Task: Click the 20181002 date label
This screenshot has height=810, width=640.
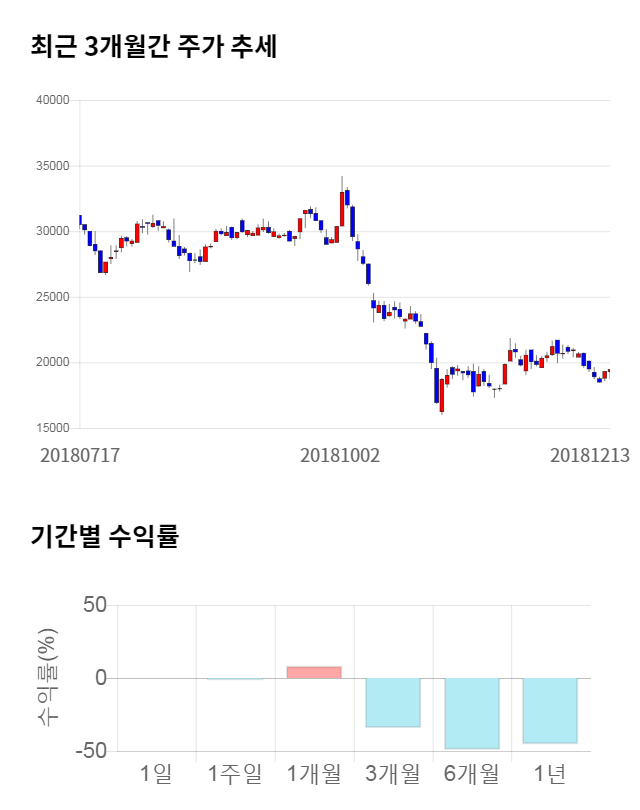Action: [x=340, y=455]
